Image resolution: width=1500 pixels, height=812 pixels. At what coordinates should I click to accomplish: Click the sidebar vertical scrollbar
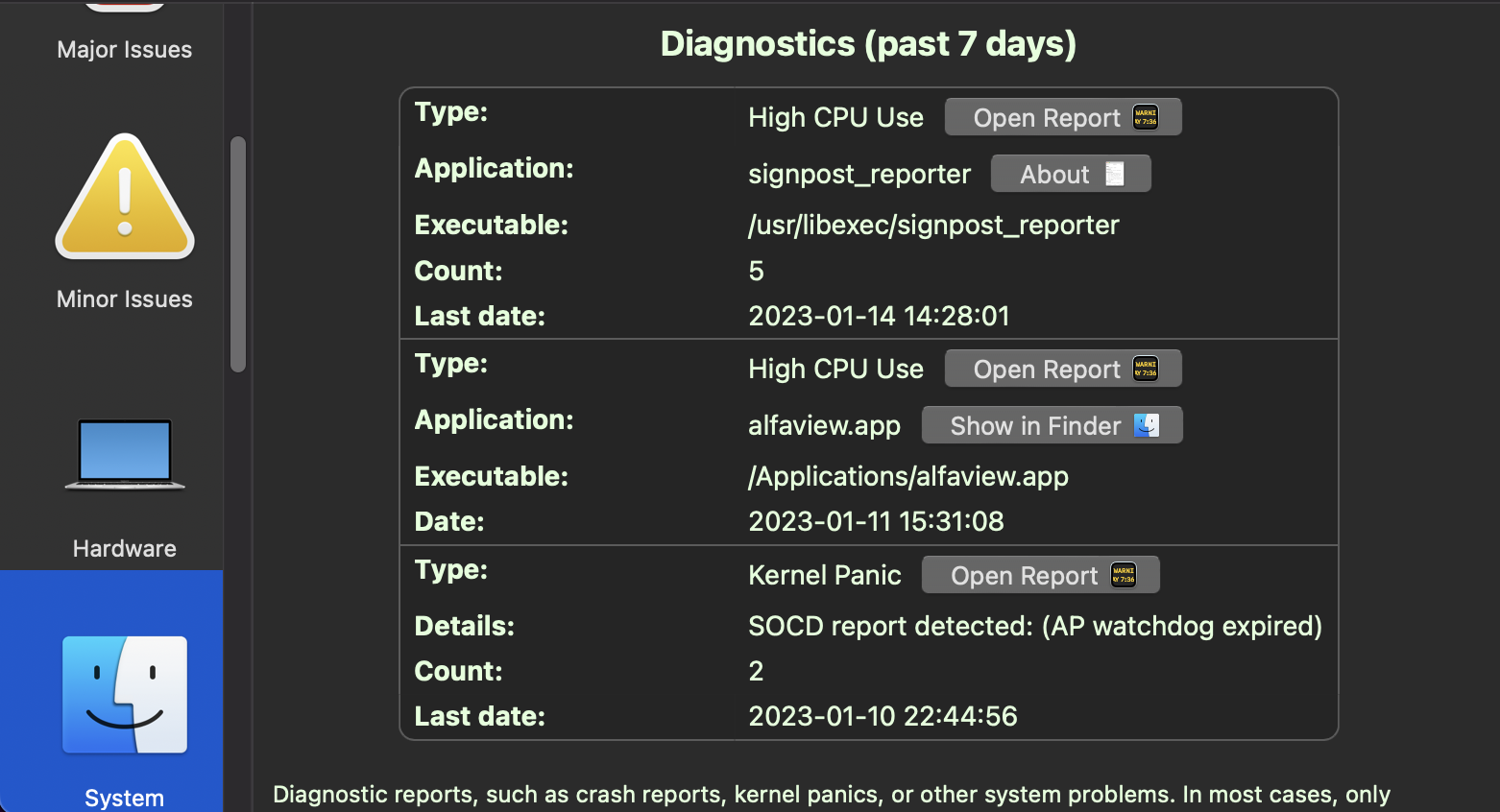coord(238,253)
